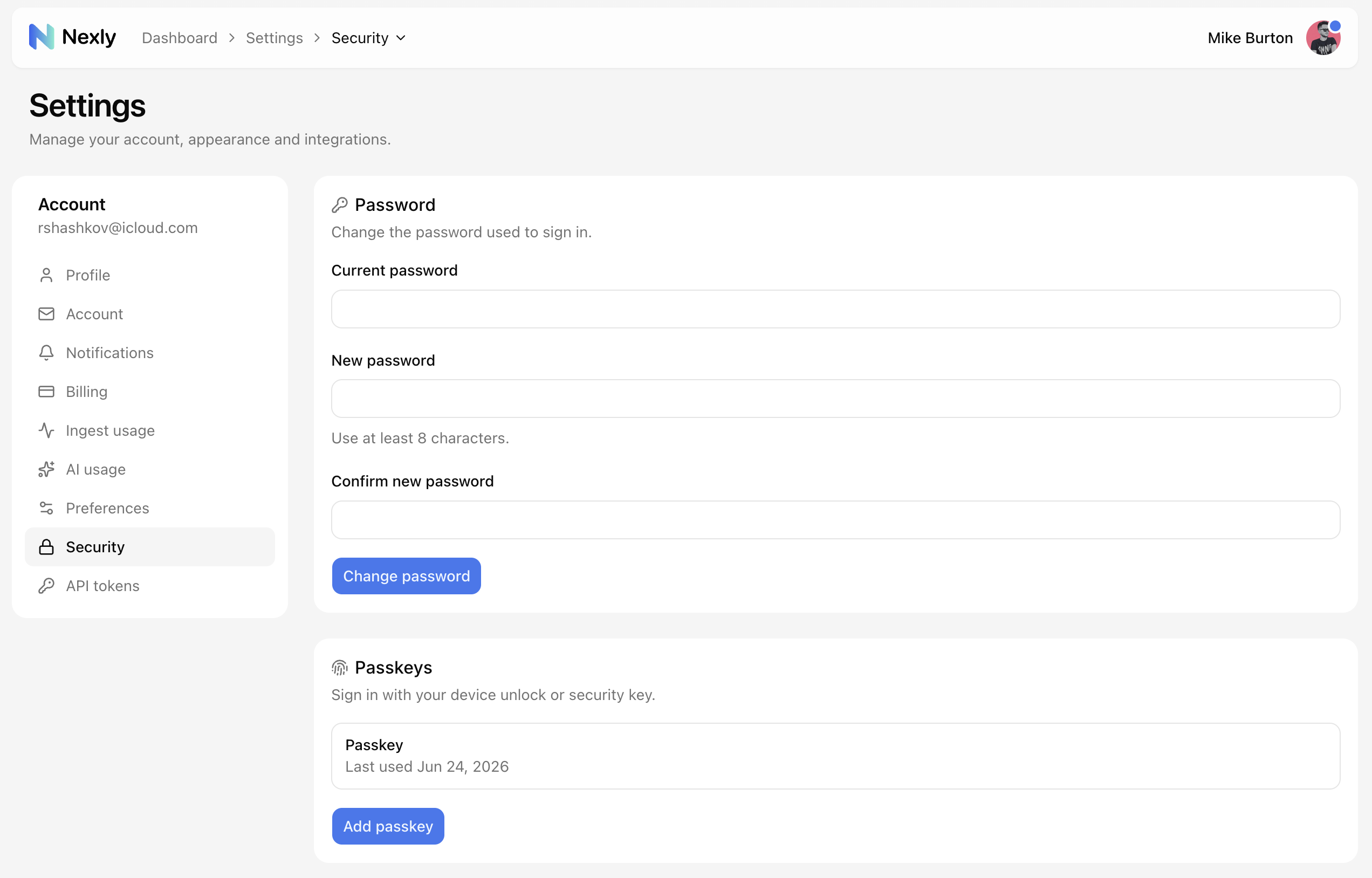Click the Password section heading
Viewport: 1372px width, 878px height.
pyautogui.click(x=395, y=205)
